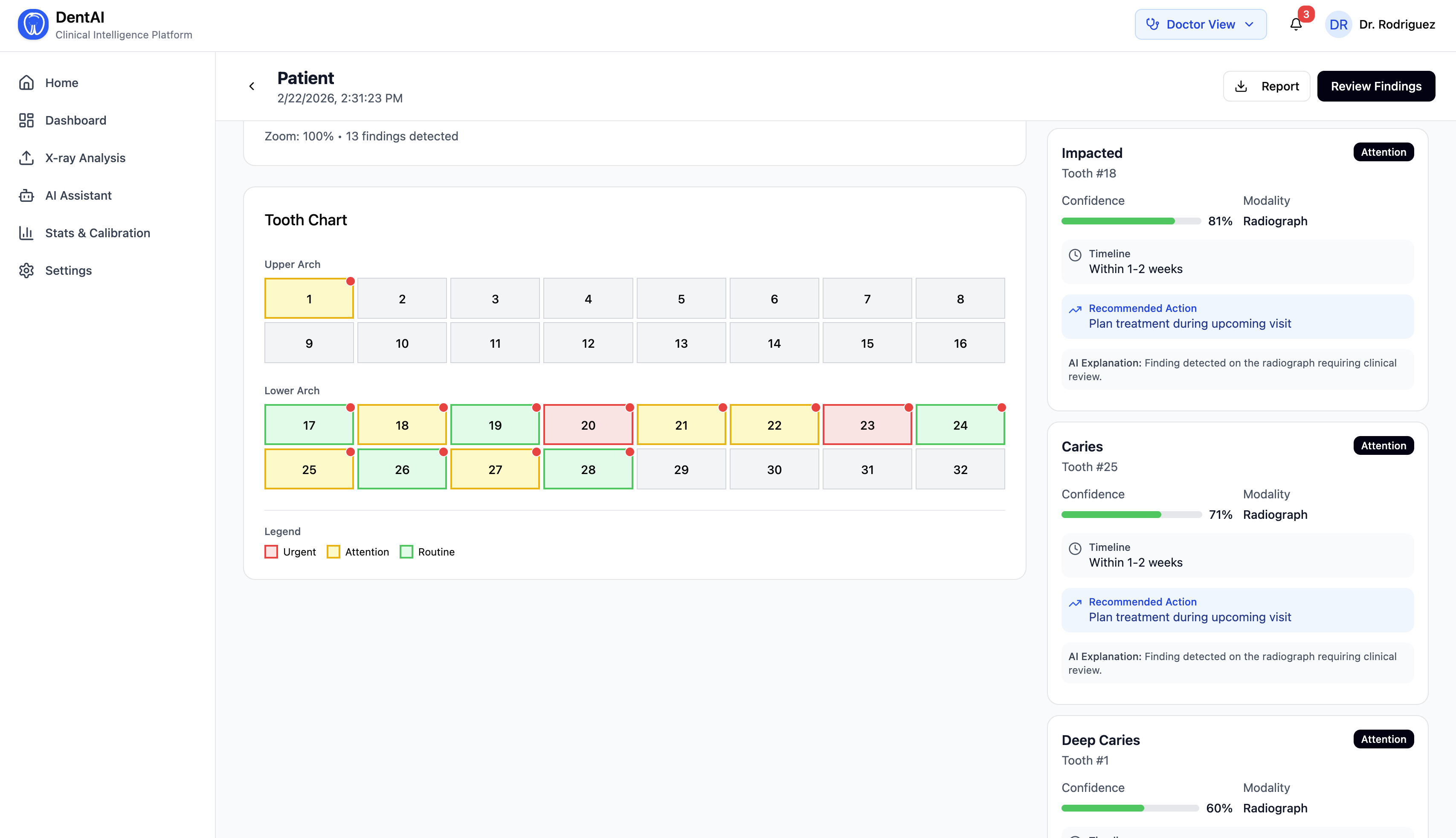Click the Home house icon in sidebar
The width and height of the screenshot is (1456, 838).
26,83
